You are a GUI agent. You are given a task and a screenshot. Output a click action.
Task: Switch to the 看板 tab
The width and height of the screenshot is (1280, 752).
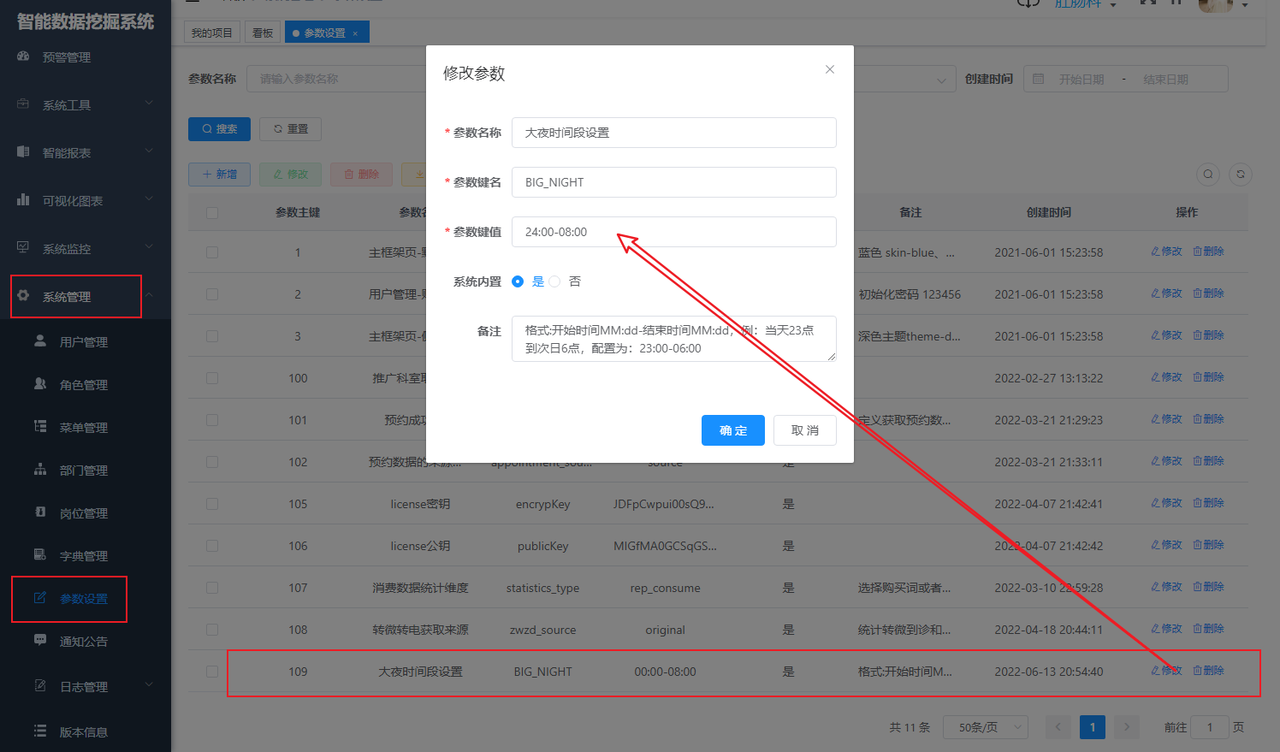point(262,33)
